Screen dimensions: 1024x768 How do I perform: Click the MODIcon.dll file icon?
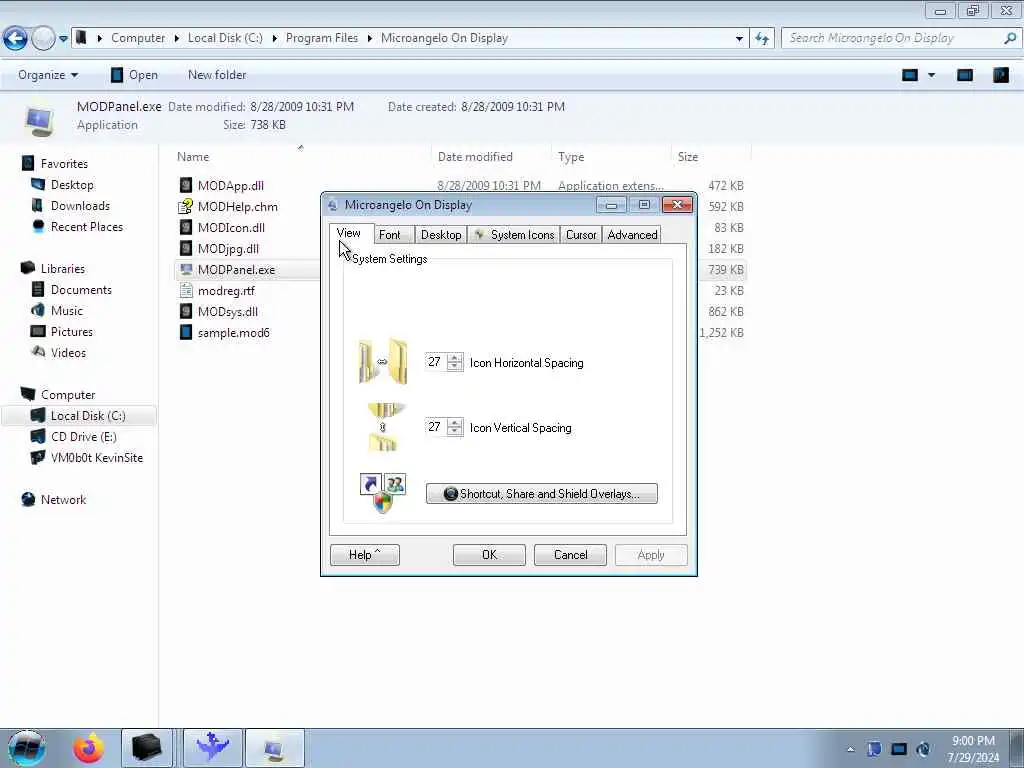pos(186,227)
